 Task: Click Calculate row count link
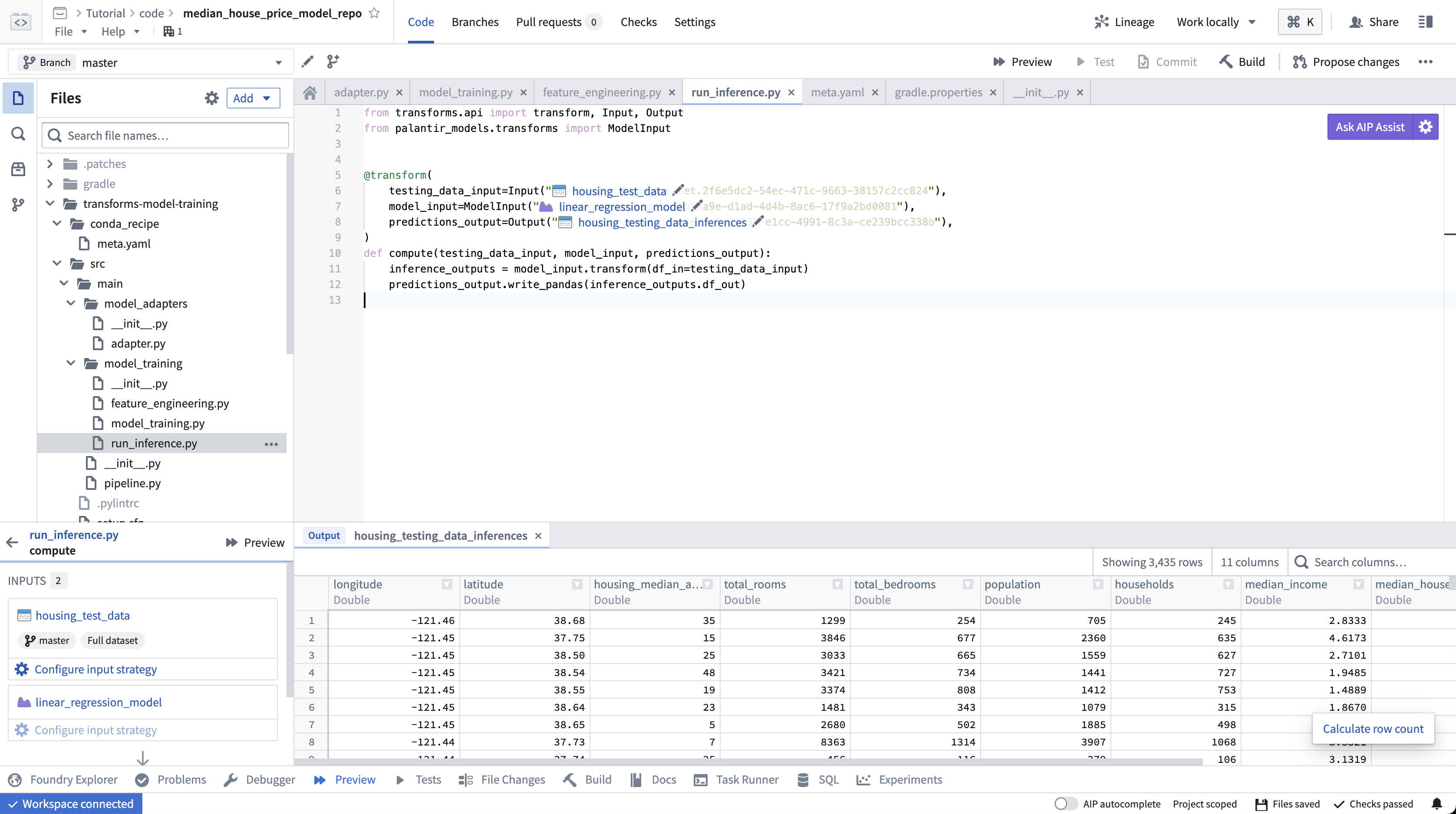click(1373, 729)
